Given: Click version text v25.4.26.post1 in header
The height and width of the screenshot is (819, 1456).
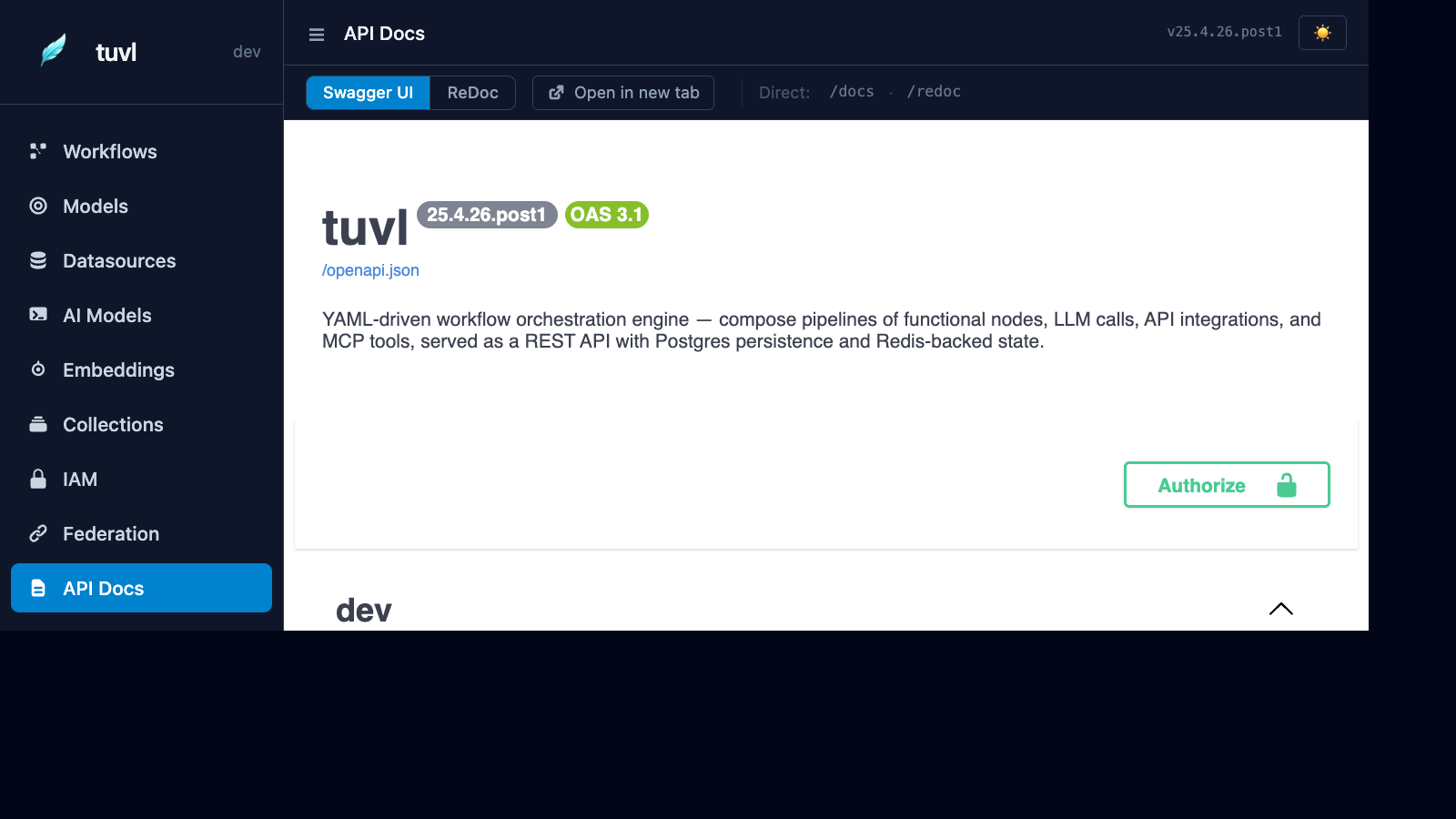Looking at the screenshot, I should [1224, 32].
